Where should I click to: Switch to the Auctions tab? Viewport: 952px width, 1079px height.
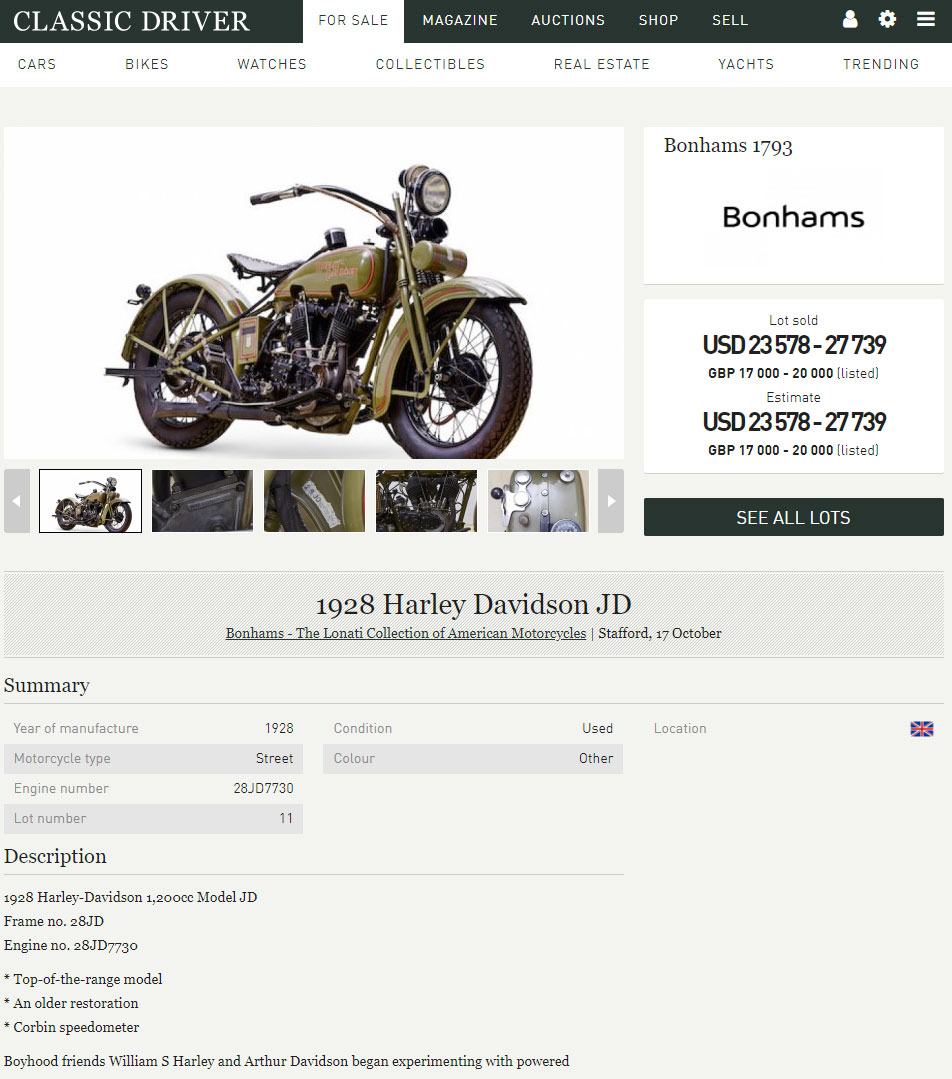coord(568,21)
